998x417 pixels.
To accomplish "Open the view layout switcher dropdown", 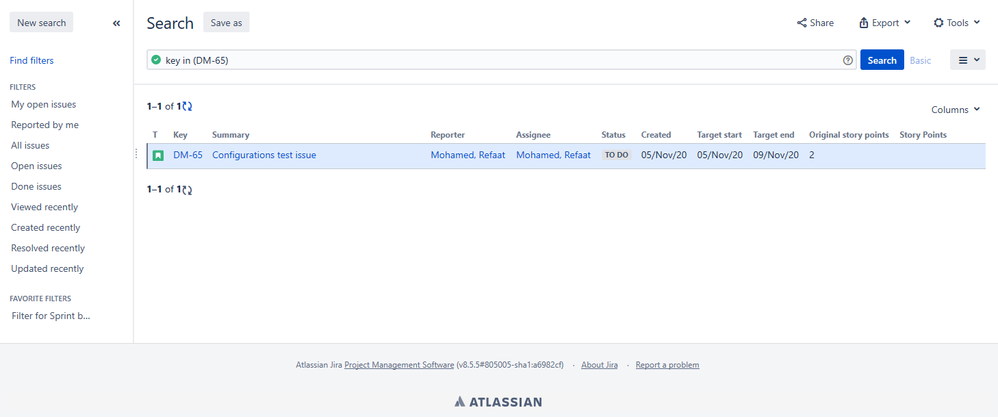I will point(967,60).
